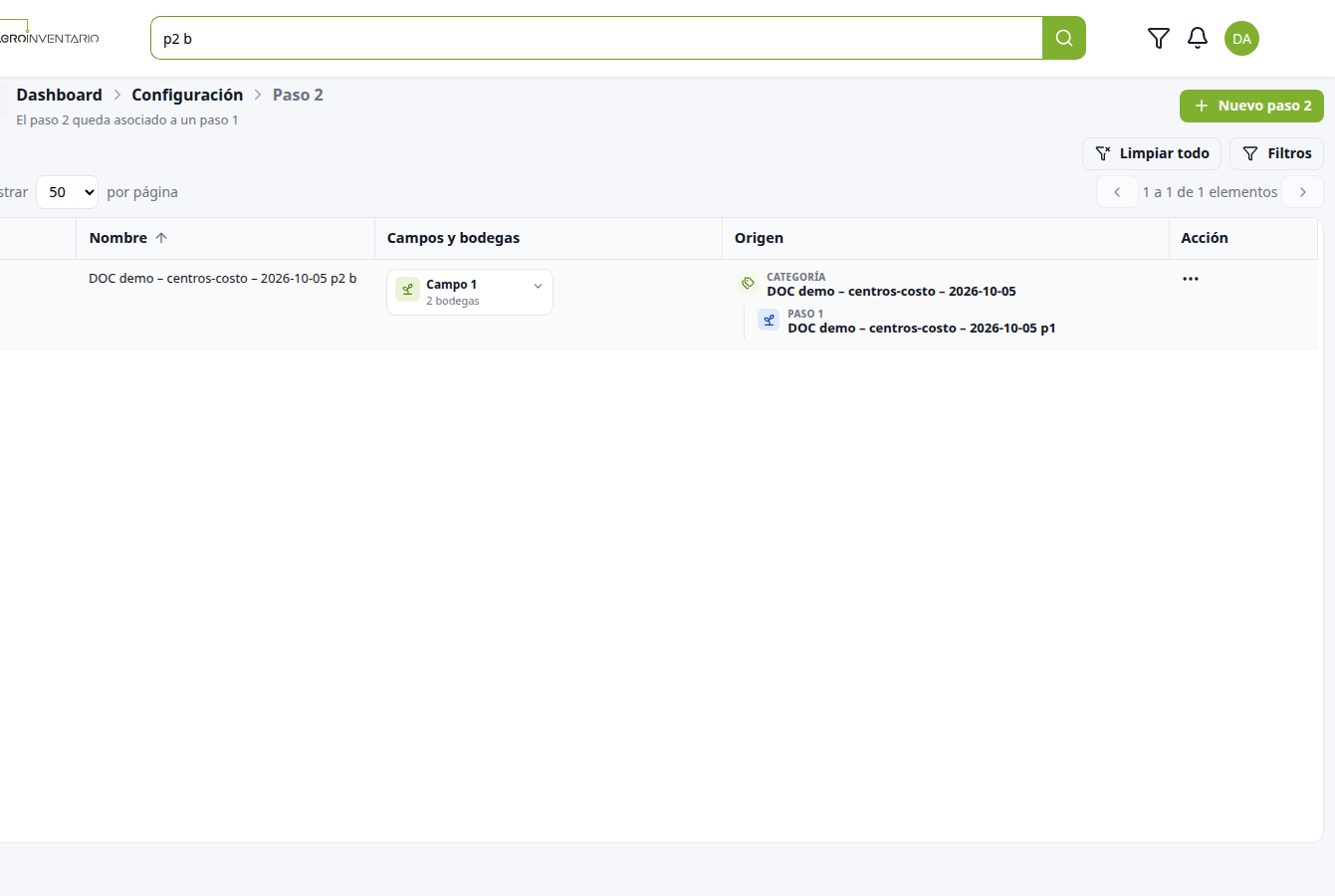Screen dimensions: 1335x896
Task: Click the Campo 1 plant icon
Action: (407, 289)
